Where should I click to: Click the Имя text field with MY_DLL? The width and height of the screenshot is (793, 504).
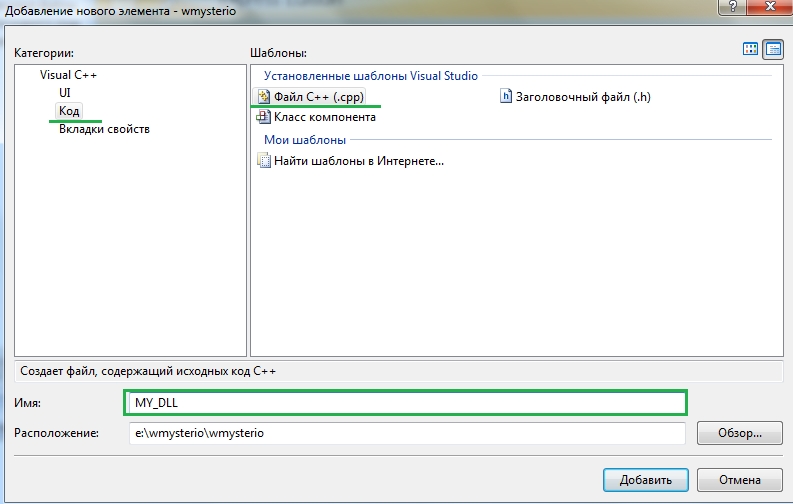coord(404,402)
